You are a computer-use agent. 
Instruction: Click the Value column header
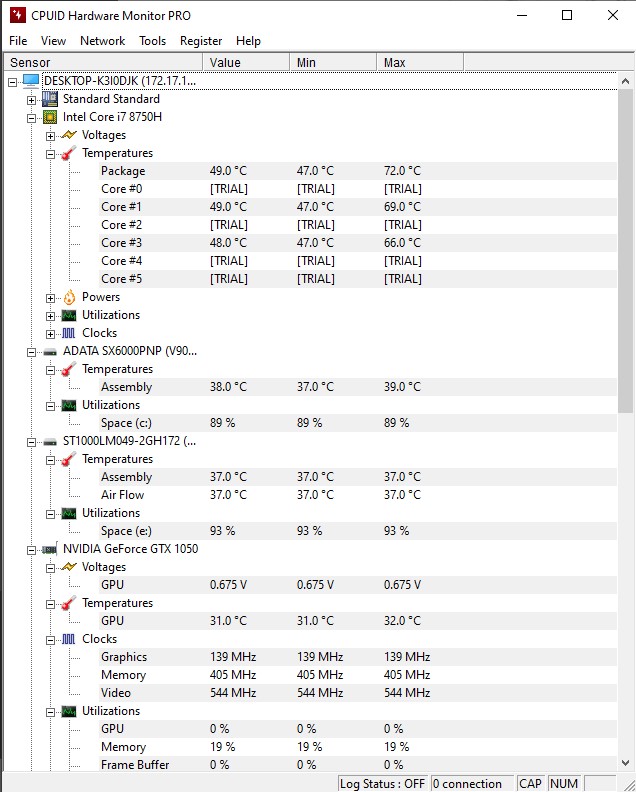tap(244, 63)
